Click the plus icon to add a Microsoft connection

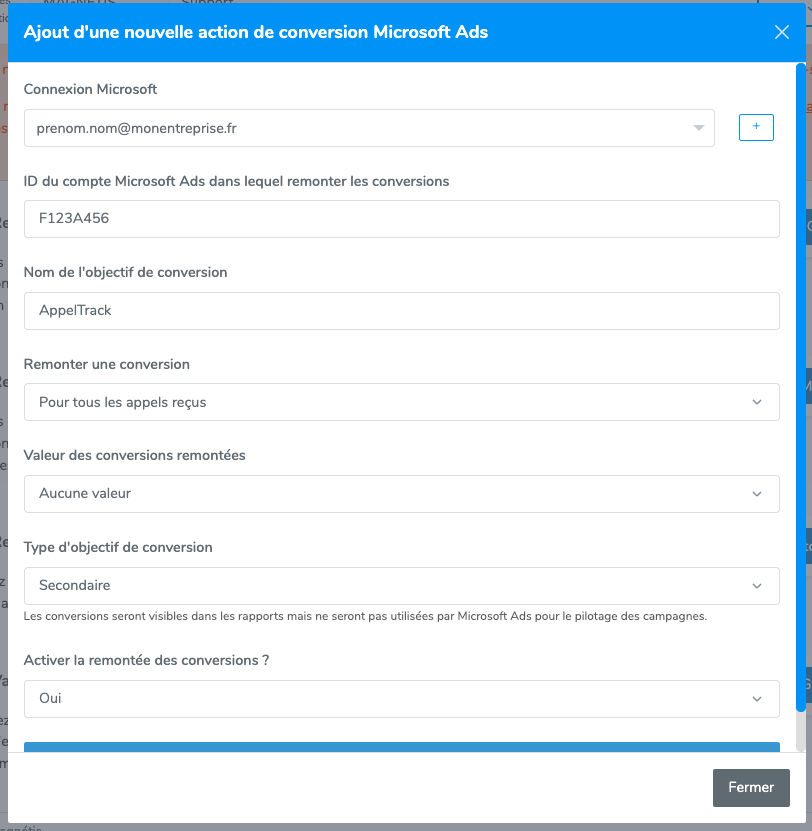pos(756,127)
